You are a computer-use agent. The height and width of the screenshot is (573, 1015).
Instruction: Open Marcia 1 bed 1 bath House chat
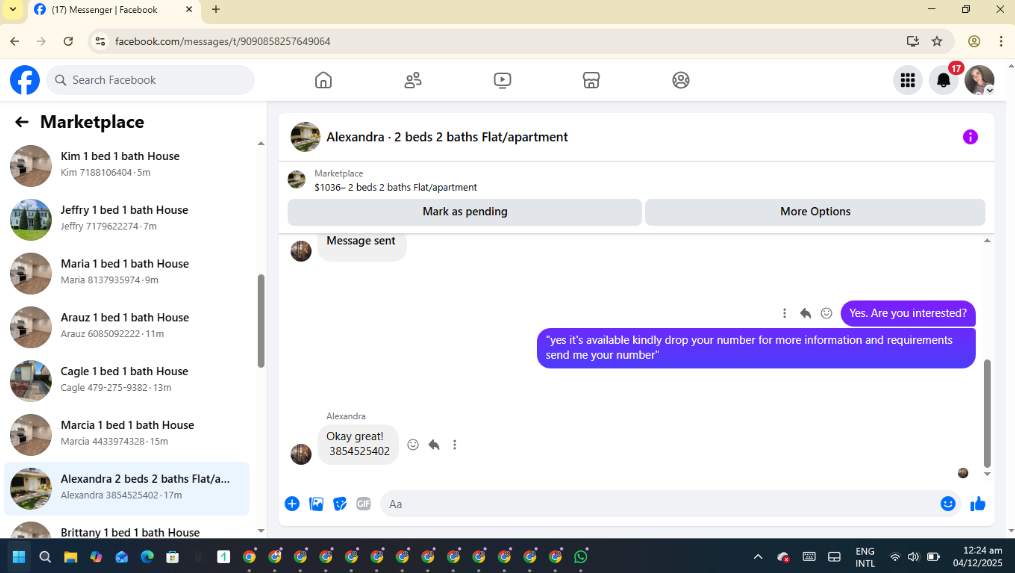[x=127, y=434]
